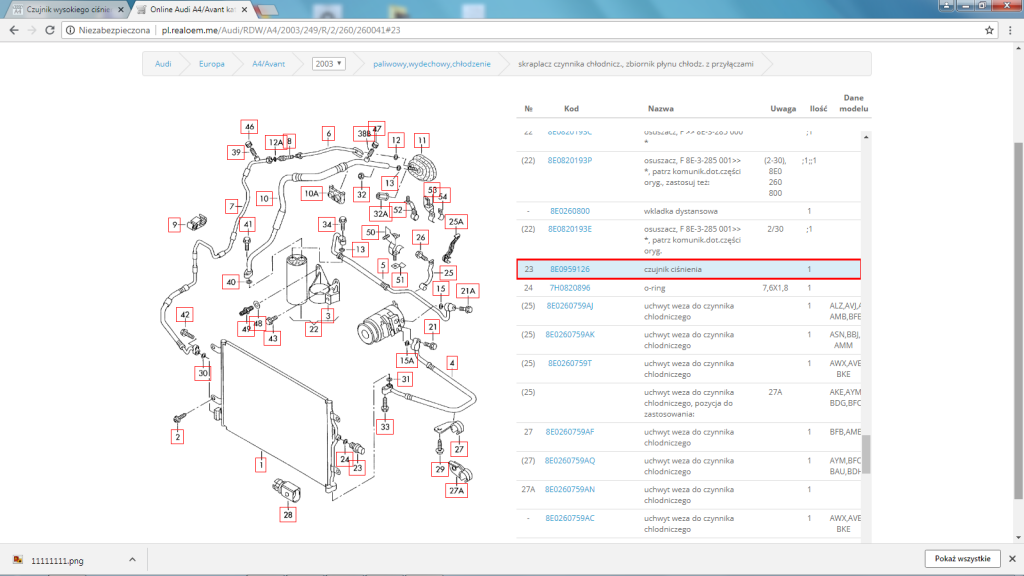Screen dimensions: 1024x576
Task: Click diagram part label 11
Action: tap(422, 140)
